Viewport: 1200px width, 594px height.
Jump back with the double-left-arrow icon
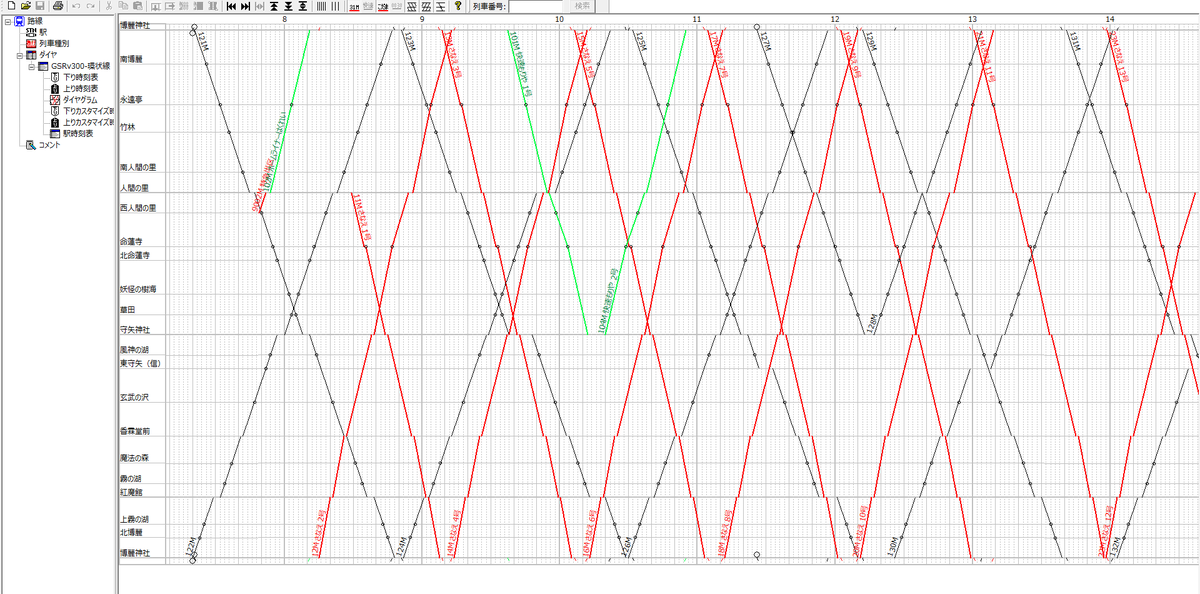(x=231, y=6)
